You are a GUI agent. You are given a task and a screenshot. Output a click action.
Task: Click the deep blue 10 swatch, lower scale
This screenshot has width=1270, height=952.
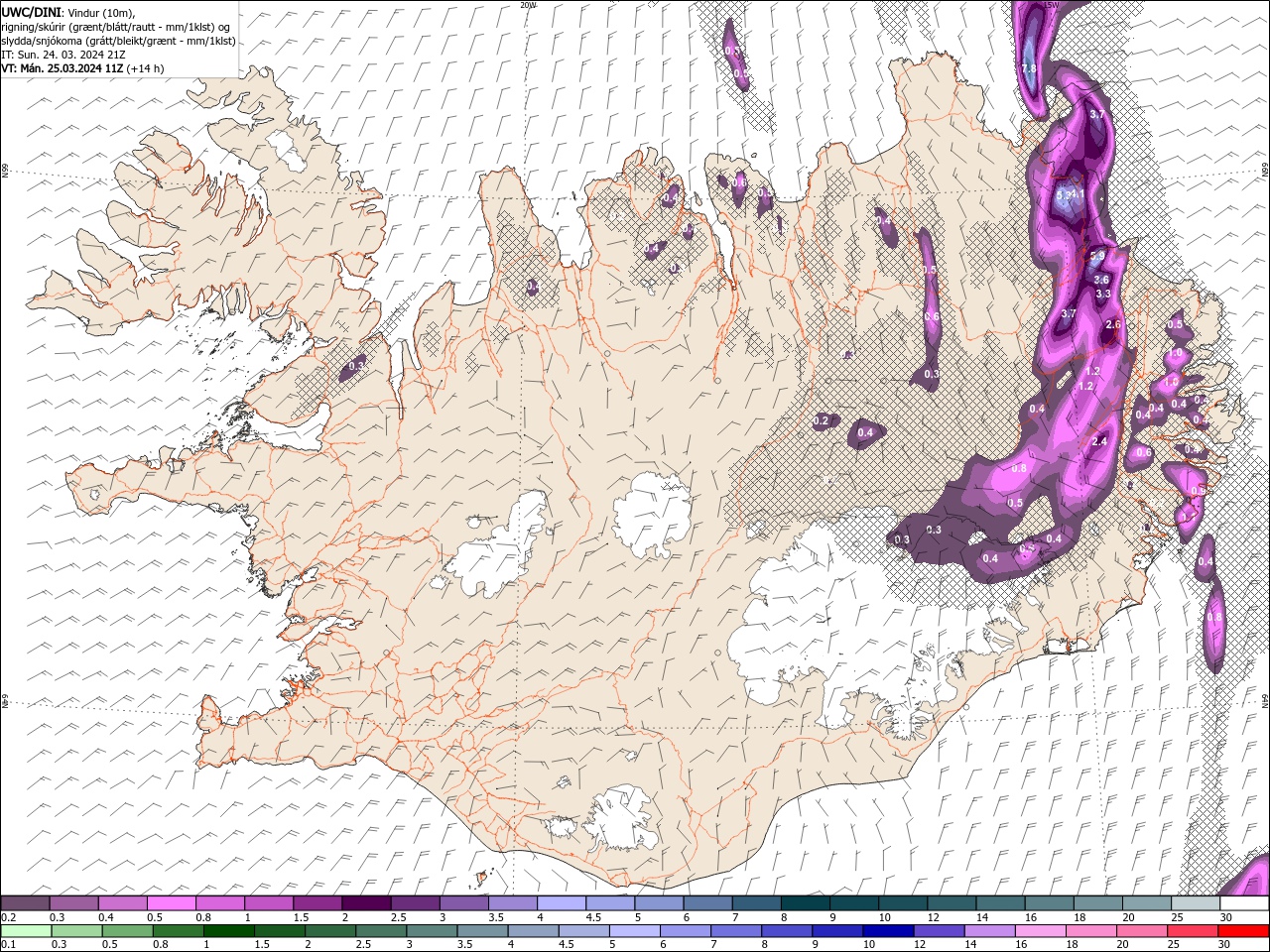tap(887, 931)
